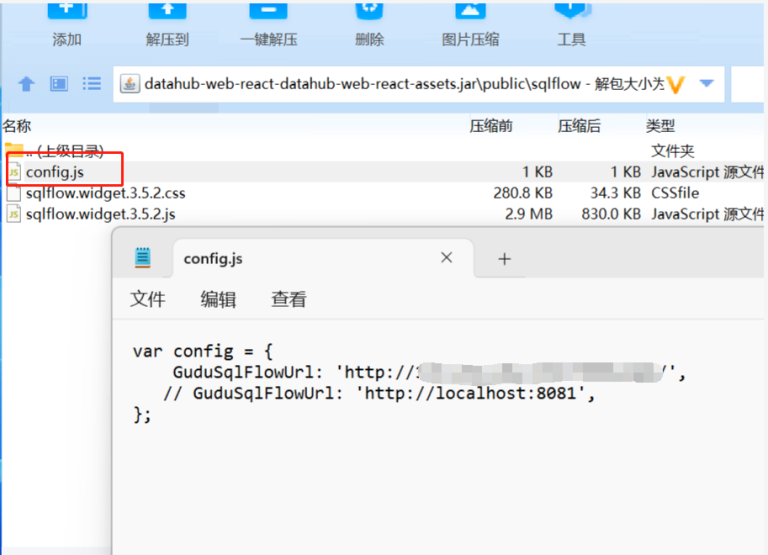
Task: Sort files by 压缩前 column header
Action: pyautogui.click(x=491, y=126)
